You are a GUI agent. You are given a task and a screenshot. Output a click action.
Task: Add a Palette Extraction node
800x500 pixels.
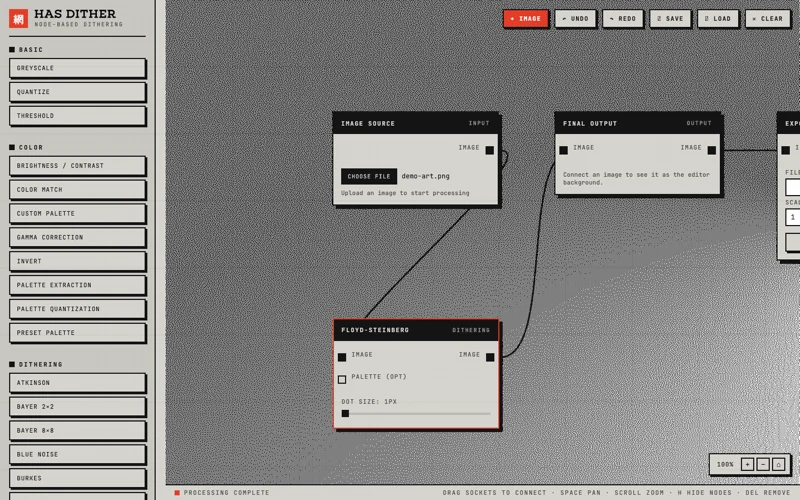pos(77,285)
